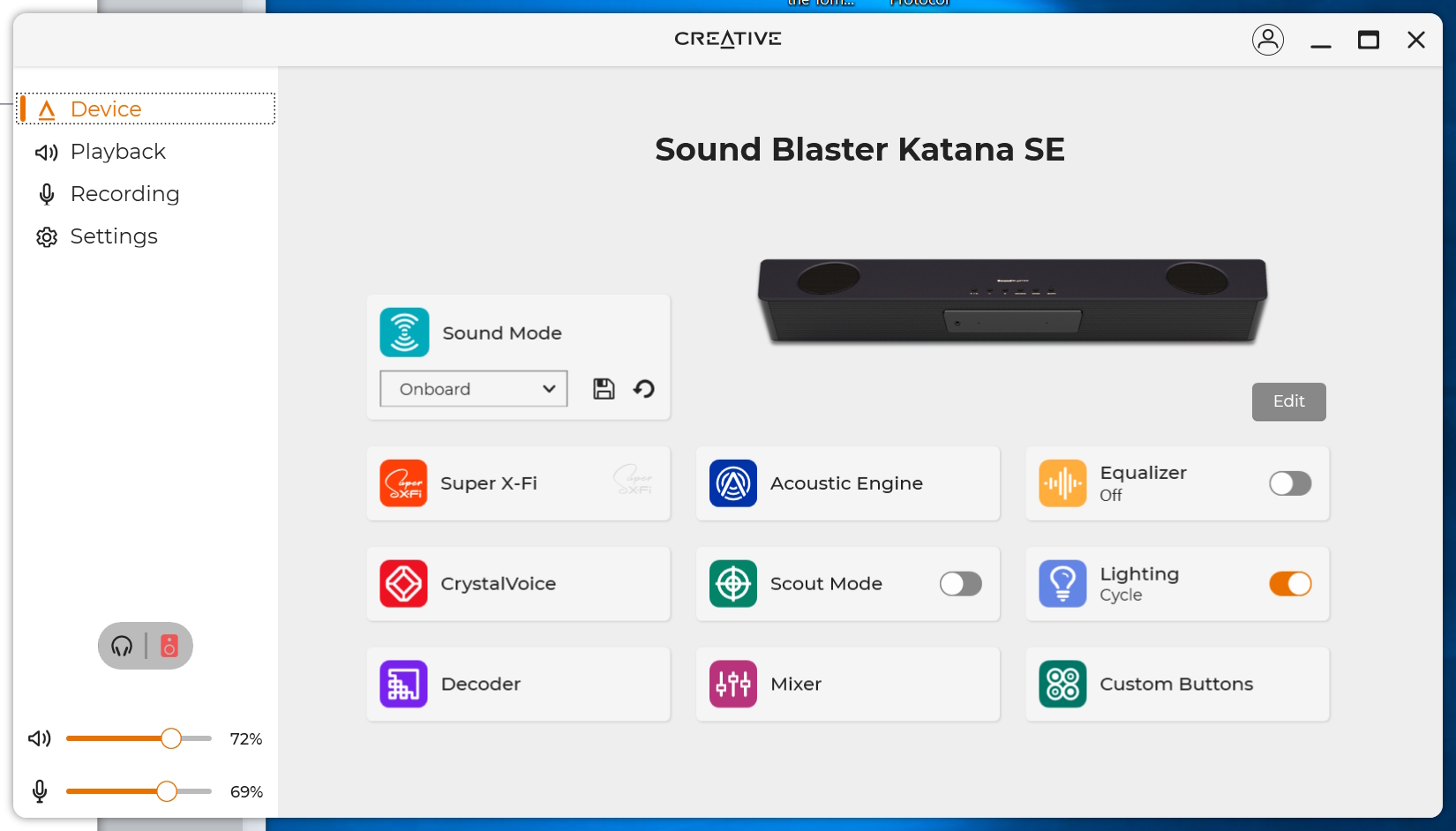Open the Custom Buttons icon

tap(1062, 685)
